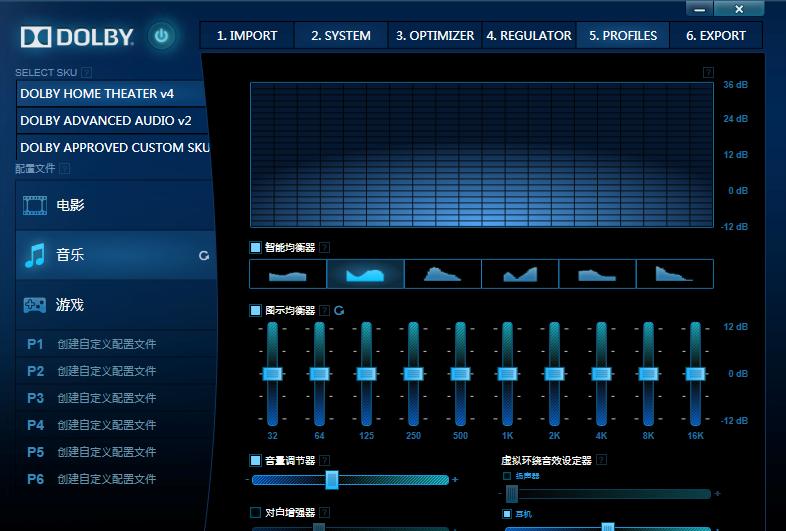Reset the 音乐 profile with its refresh icon
786x531 pixels.
point(204,256)
